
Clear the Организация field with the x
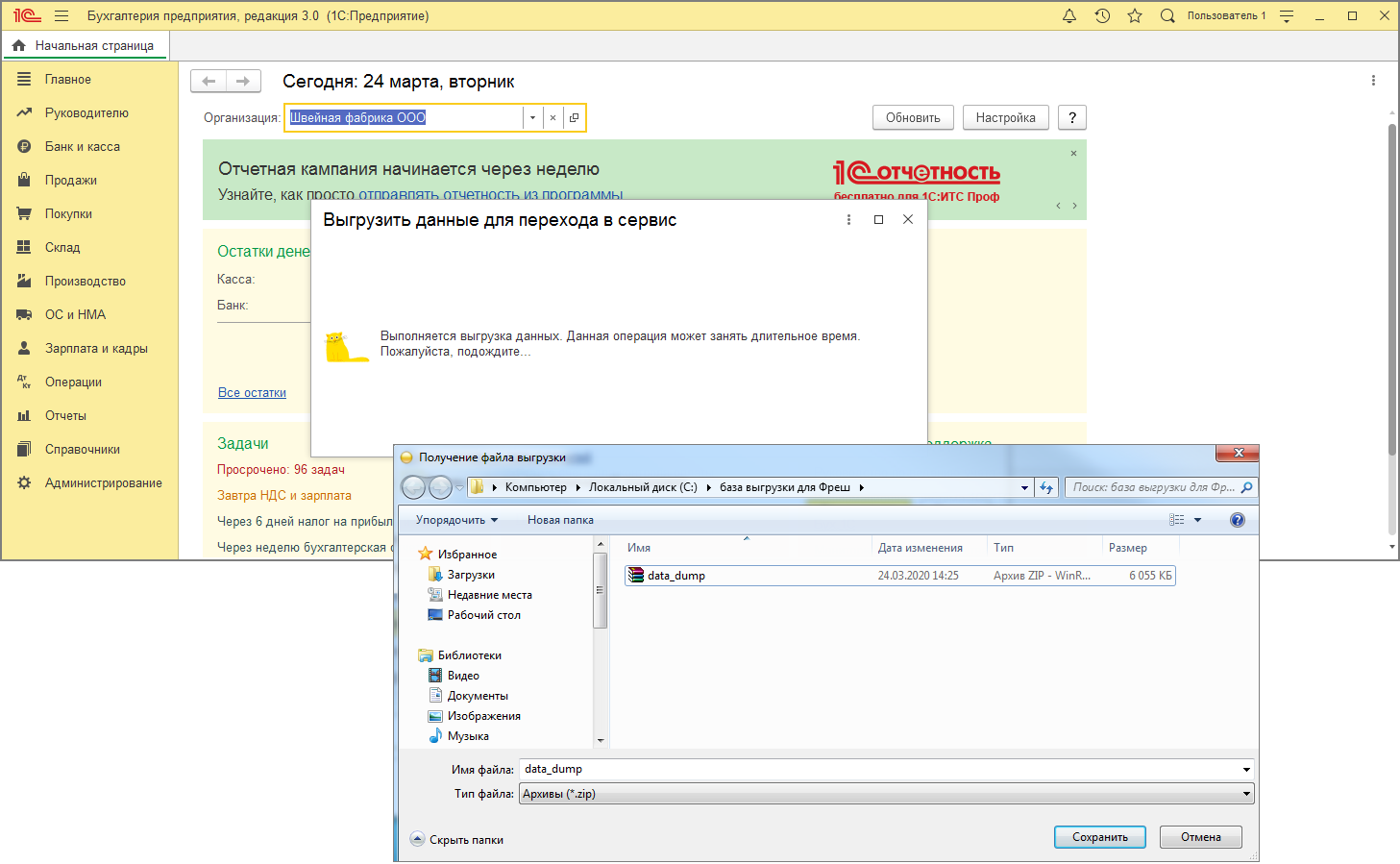pyautogui.click(x=553, y=117)
